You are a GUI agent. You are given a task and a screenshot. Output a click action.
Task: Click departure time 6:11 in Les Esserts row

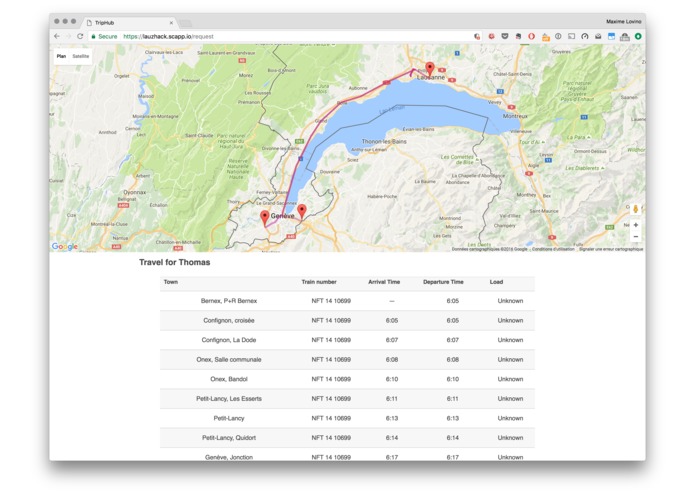(453, 398)
